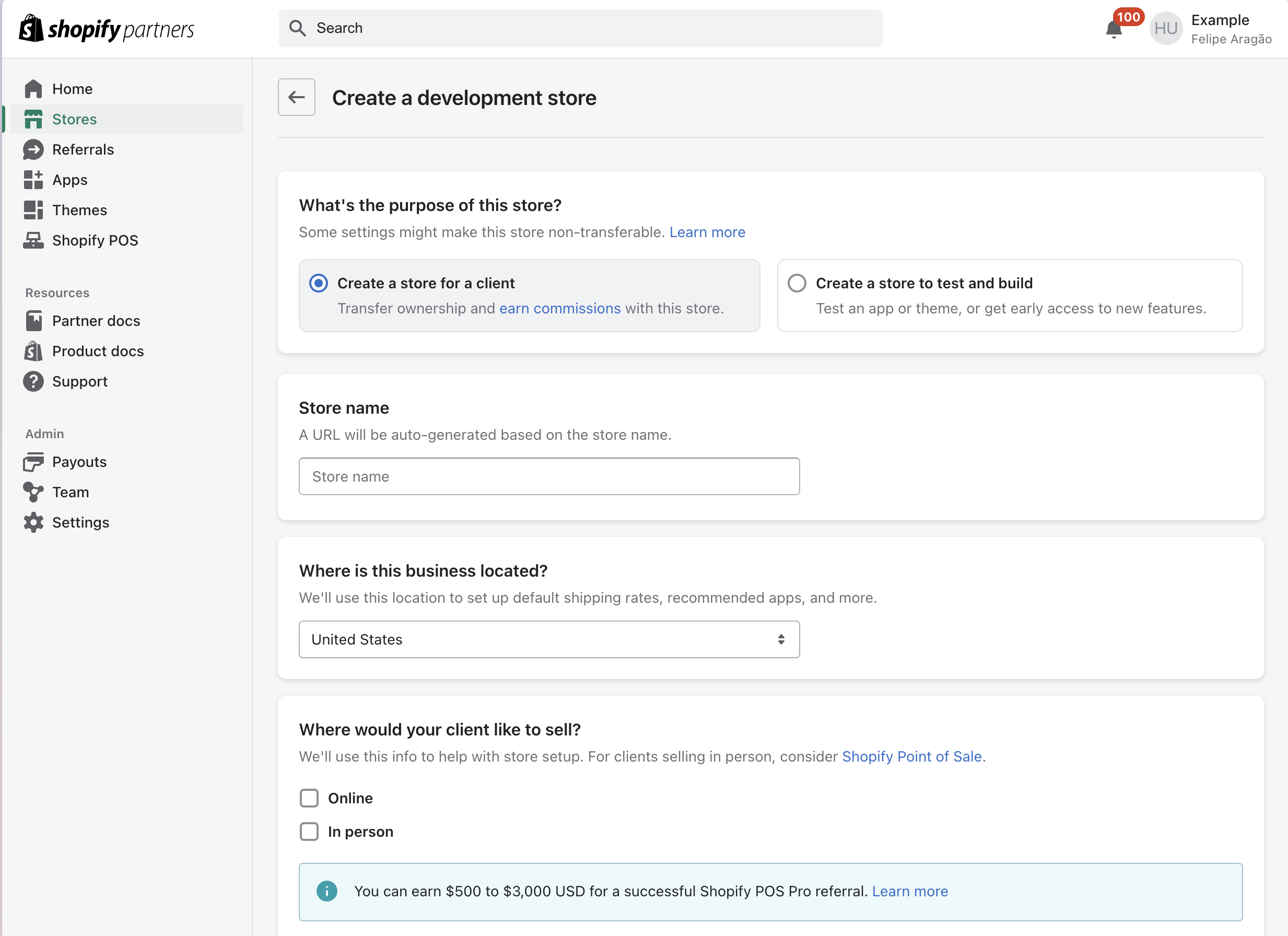Screen dimensions: 1288x936
Task: Open Team in the Admin section
Action: [126, 493]
